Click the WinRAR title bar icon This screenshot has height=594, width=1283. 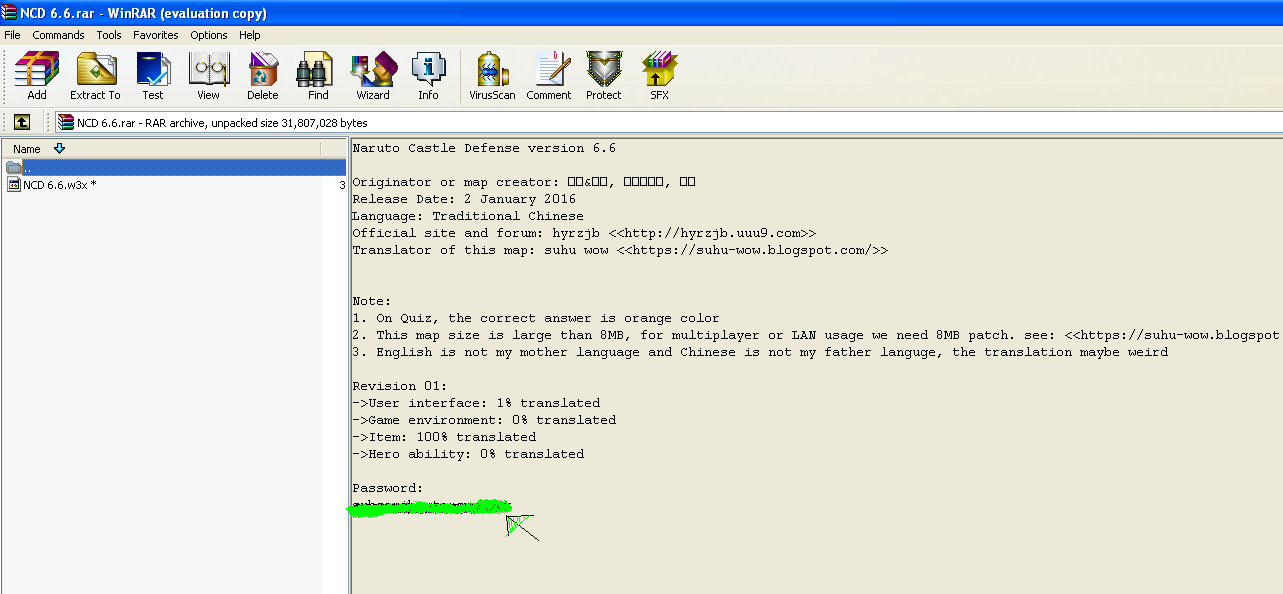9,14
